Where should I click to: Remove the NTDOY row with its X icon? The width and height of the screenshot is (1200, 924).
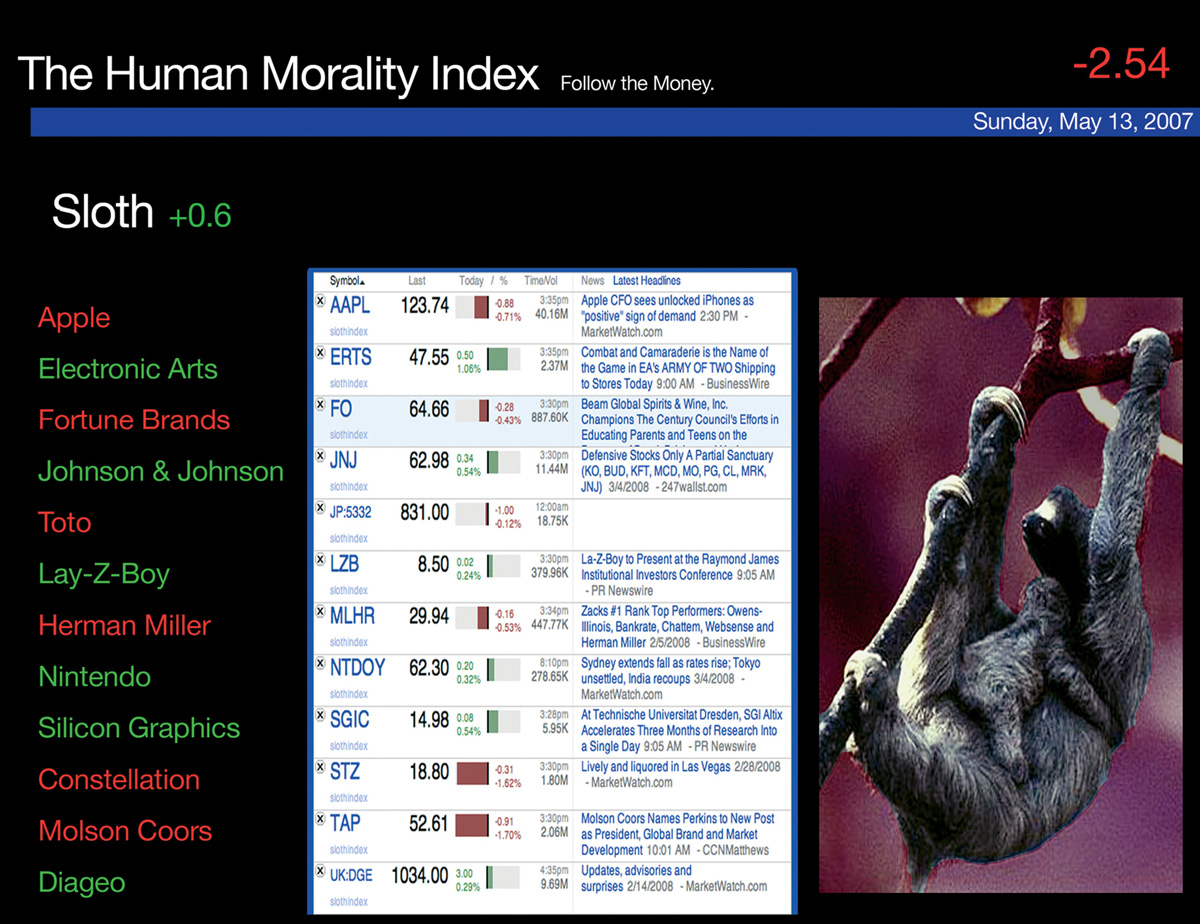point(320,663)
